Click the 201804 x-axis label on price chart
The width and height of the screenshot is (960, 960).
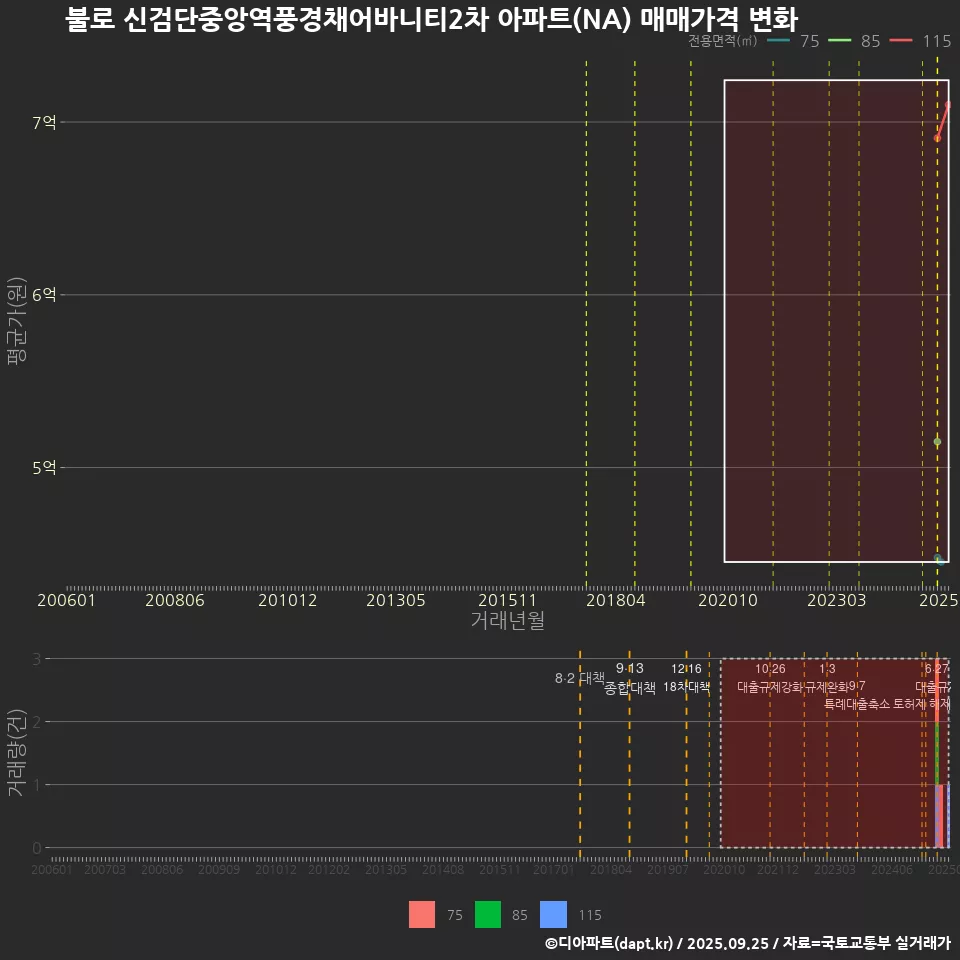(614, 600)
